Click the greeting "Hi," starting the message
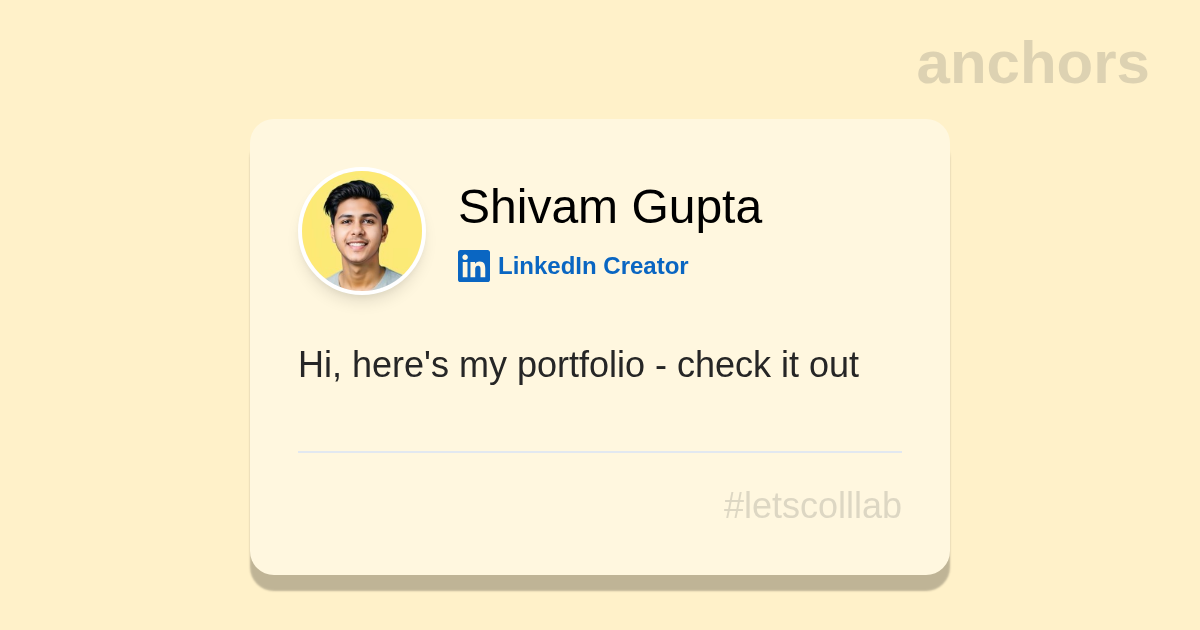 coord(319,365)
